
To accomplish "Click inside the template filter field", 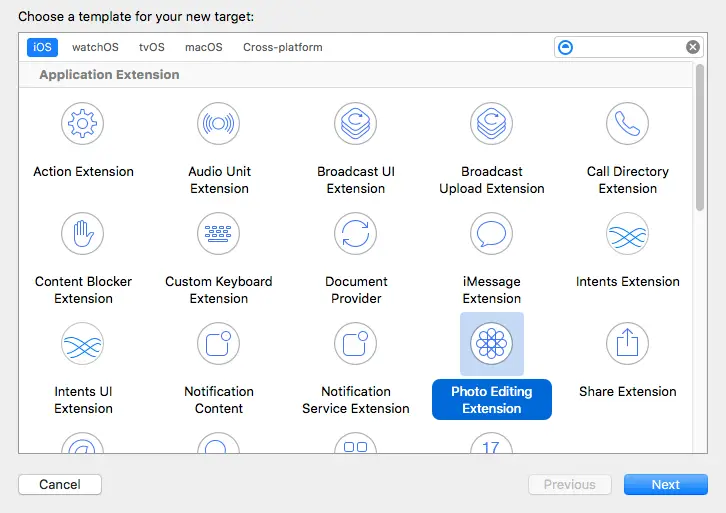I will tap(628, 47).
